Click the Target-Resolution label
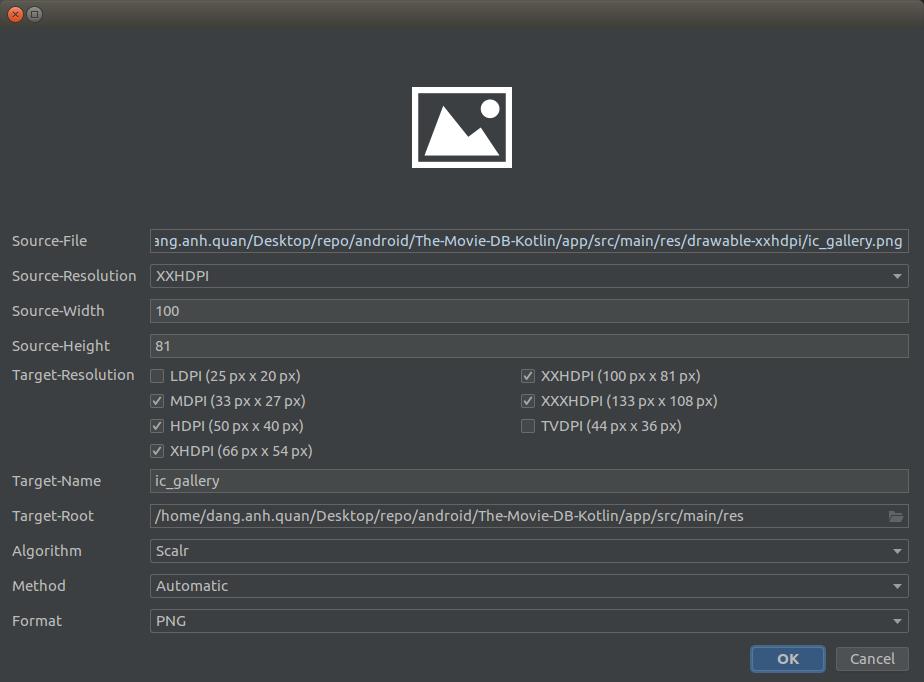Image resolution: width=924 pixels, height=682 pixels. pos(73,375)
